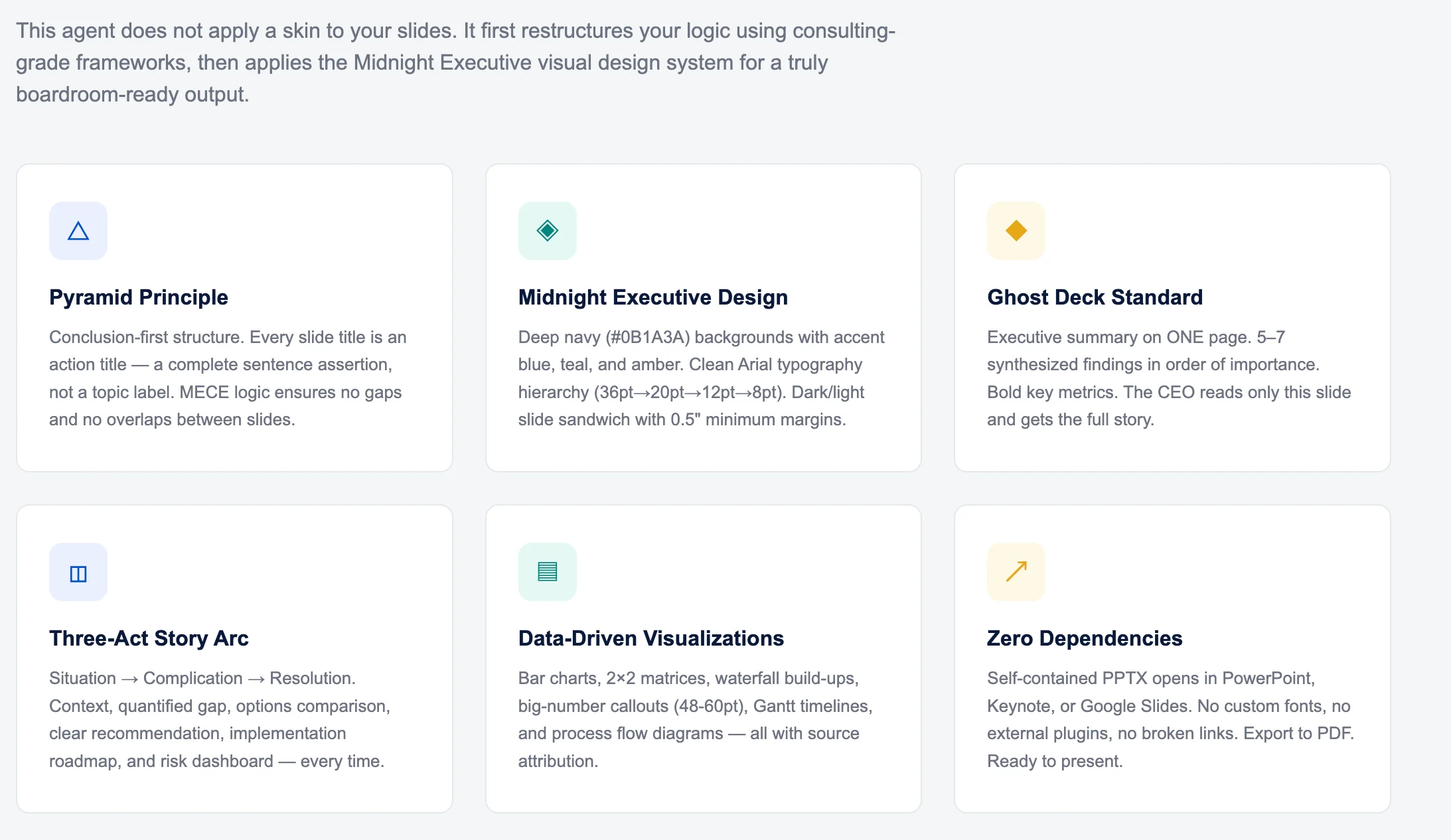Image resolution: width=1451 pixels, height=840 pixels.
Task: Select the Pyramid Principle heading
Action: tap(139, 297)
